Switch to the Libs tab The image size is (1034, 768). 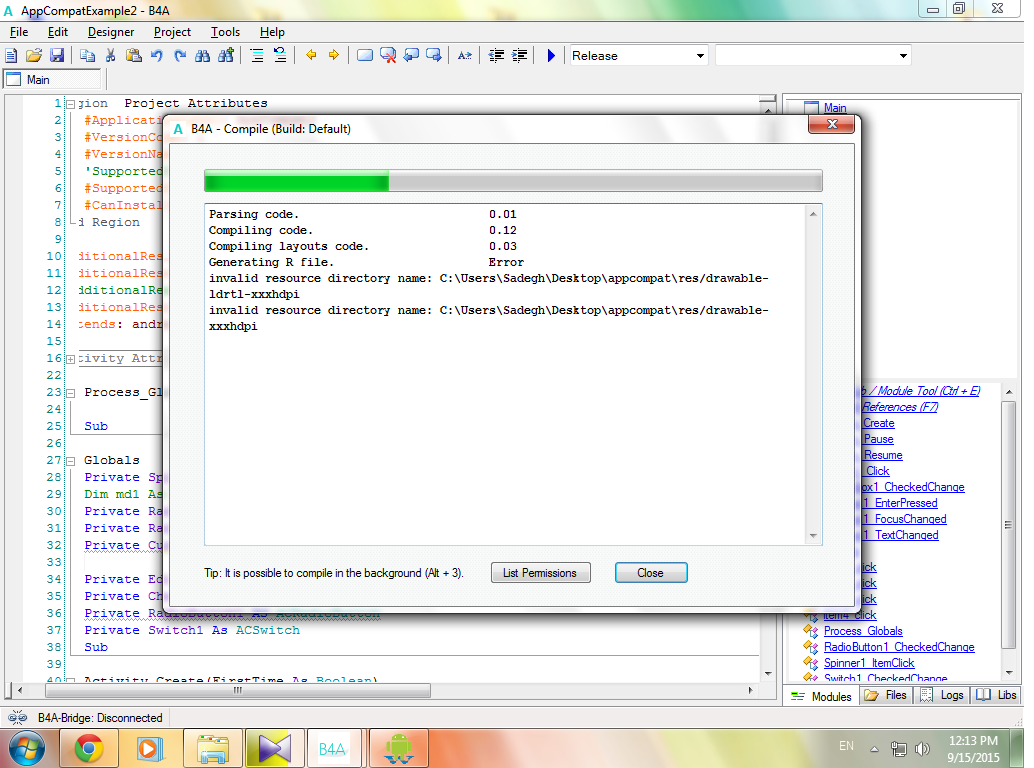point(996,695)
